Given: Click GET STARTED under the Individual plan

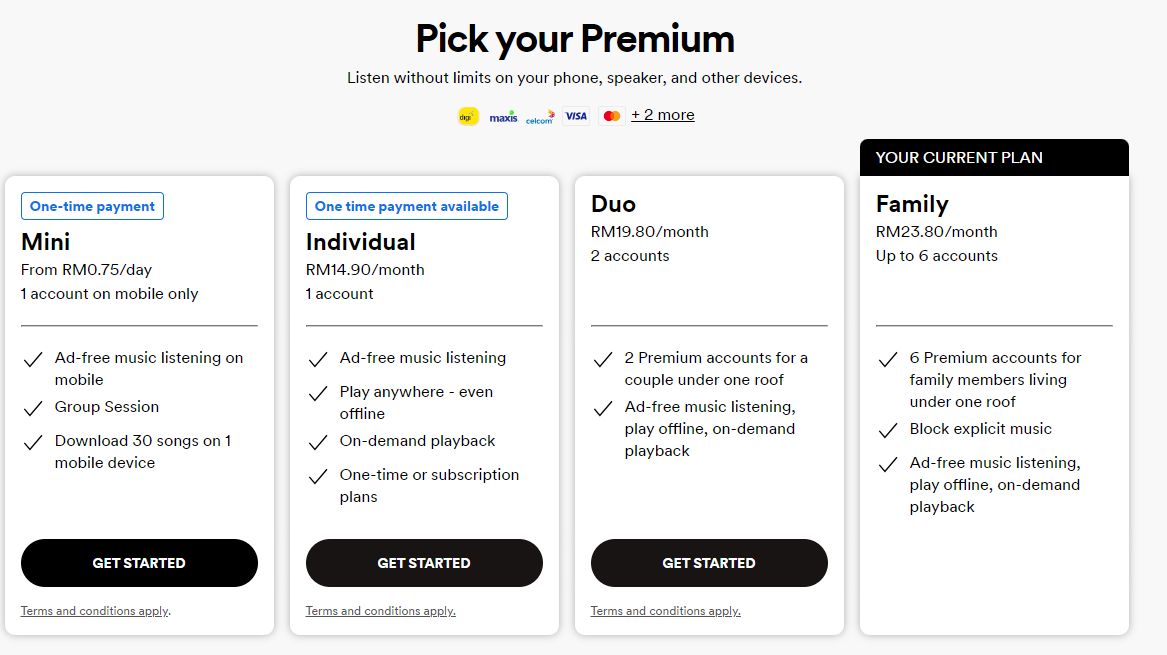Looking at the screenshot, I should pyautogui.click(x=424, y=562).
